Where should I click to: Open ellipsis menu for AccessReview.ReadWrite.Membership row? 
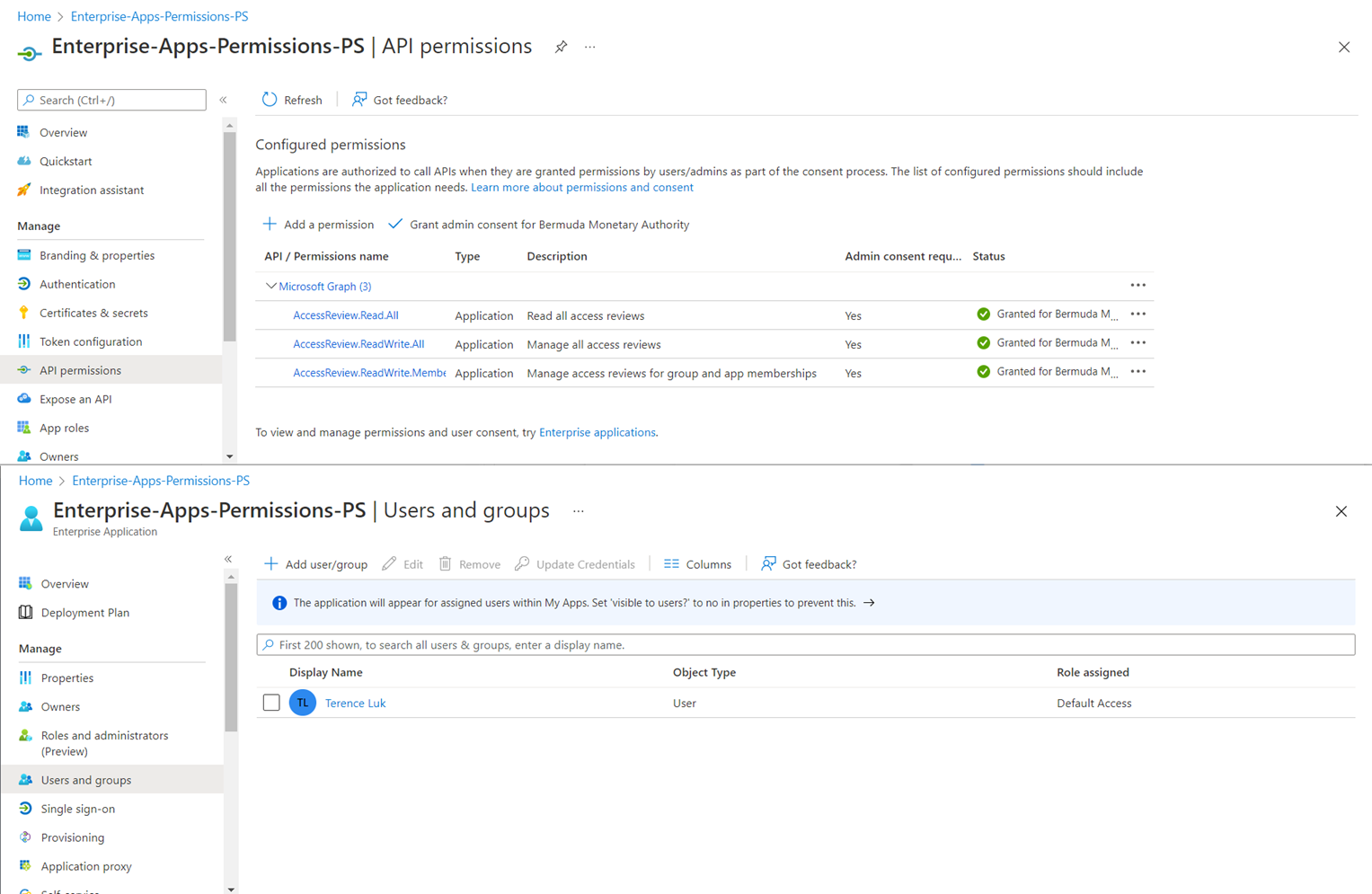pos(1137,372)
